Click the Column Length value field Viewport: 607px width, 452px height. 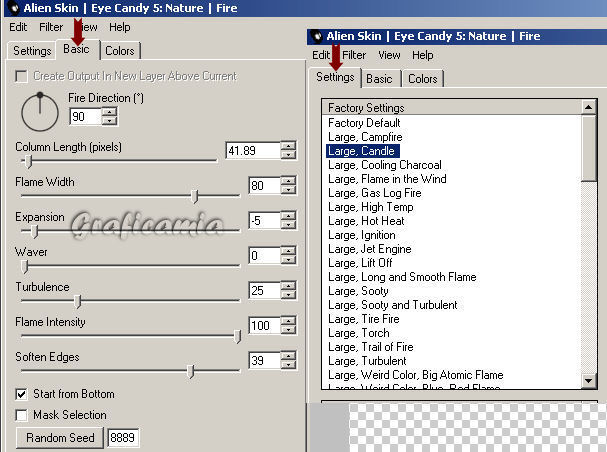[x=253, y=151]
